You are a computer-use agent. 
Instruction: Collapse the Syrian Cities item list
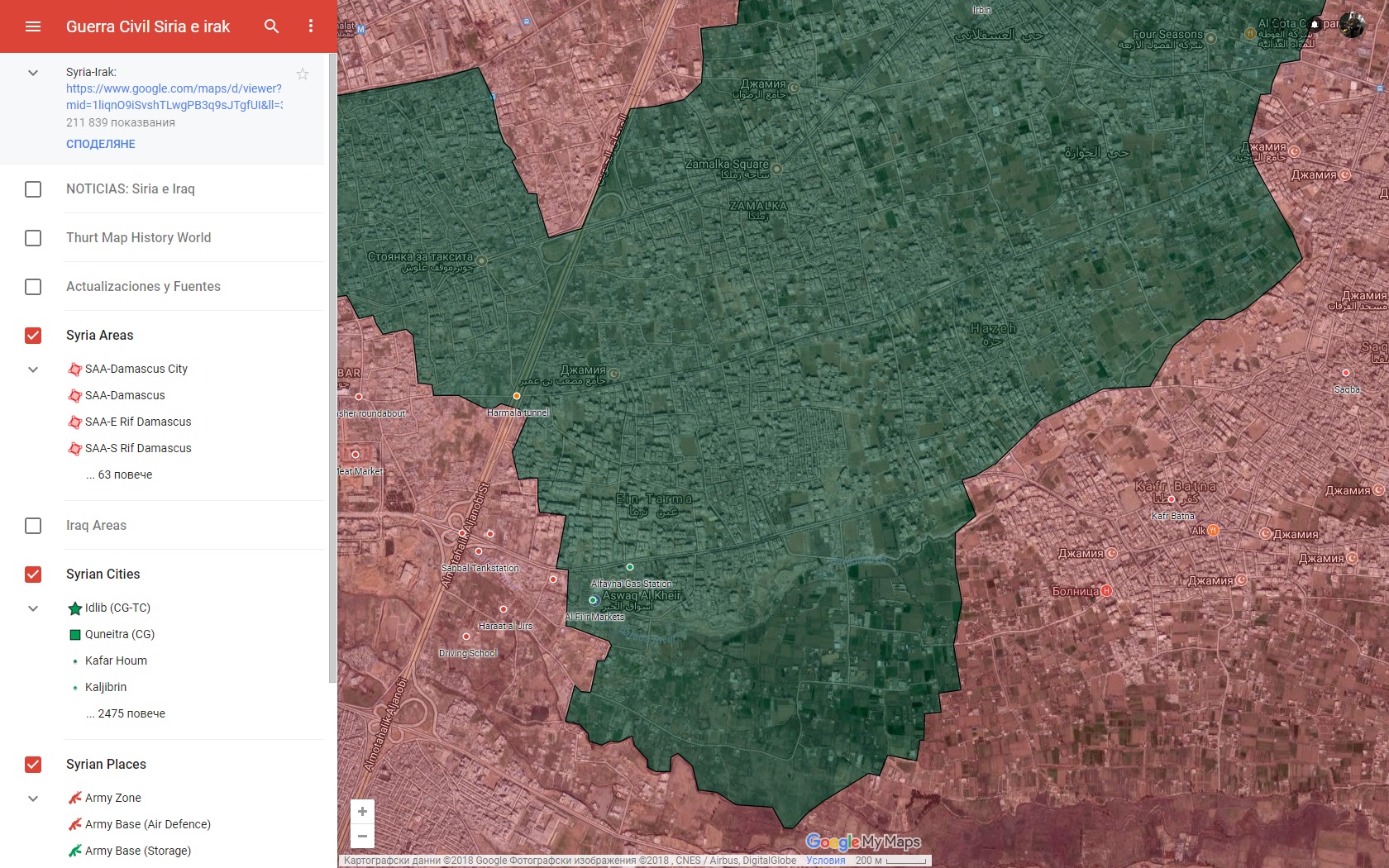tap(33, 608)
